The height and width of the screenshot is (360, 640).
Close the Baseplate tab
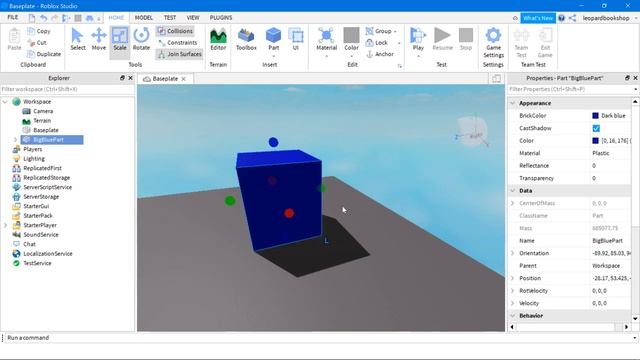[184, 79]
